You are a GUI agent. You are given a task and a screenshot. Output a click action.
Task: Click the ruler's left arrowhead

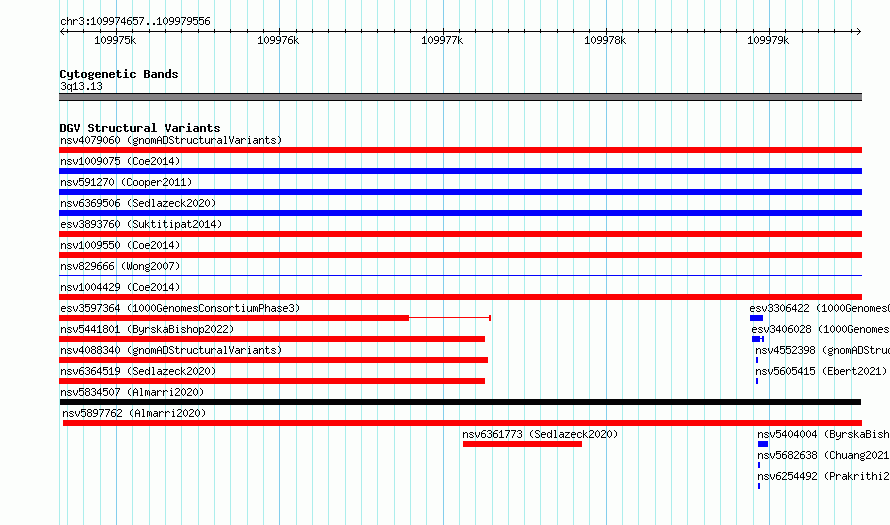click(62, 31)
